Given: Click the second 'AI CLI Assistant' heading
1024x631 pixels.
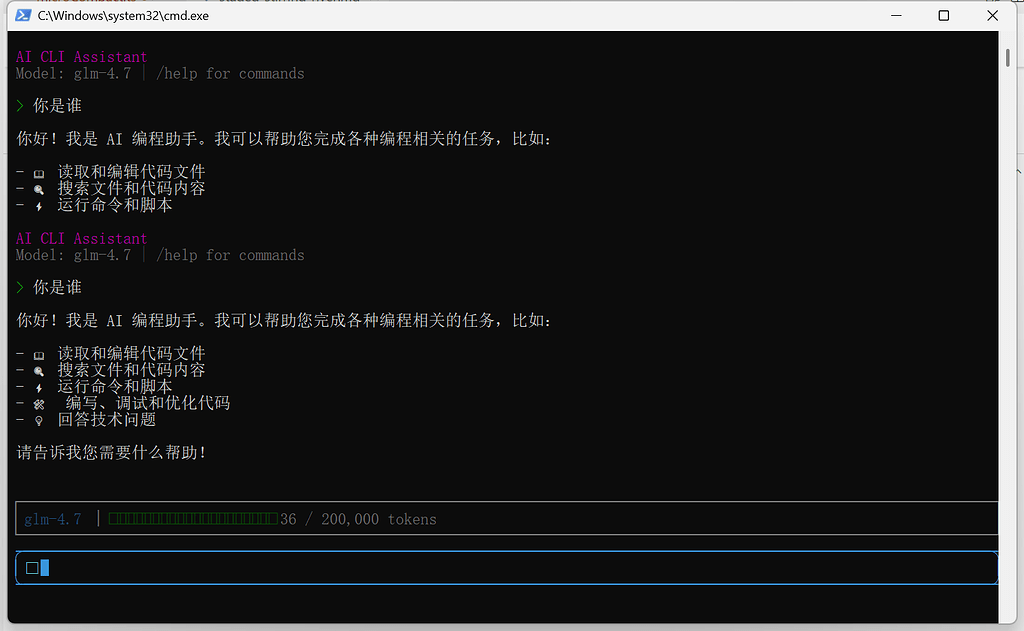Looking at the screenshot, I should click(x=82, y=238).
